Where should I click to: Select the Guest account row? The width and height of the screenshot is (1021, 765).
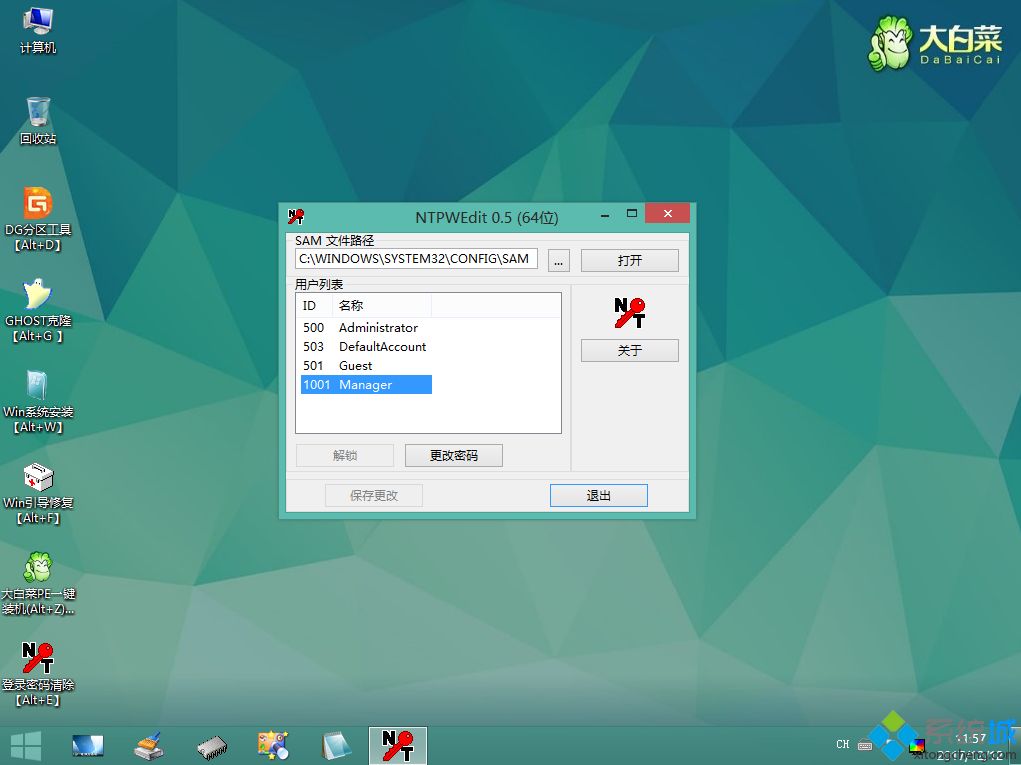pos(355,365)
